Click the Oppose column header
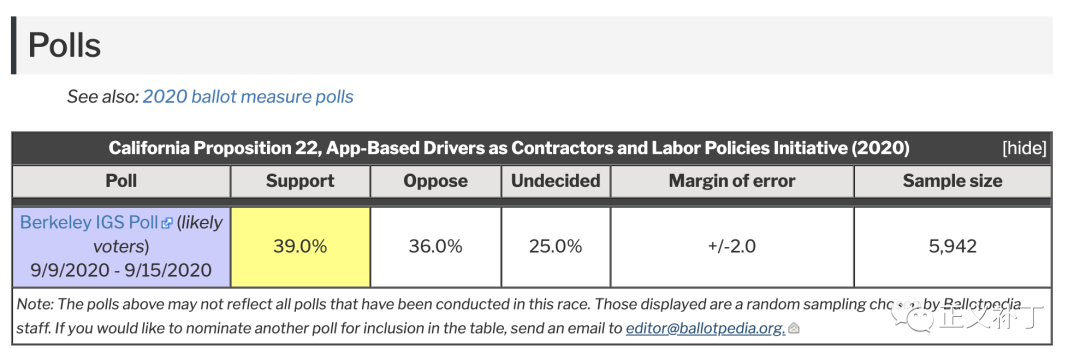 click(435, 181)
